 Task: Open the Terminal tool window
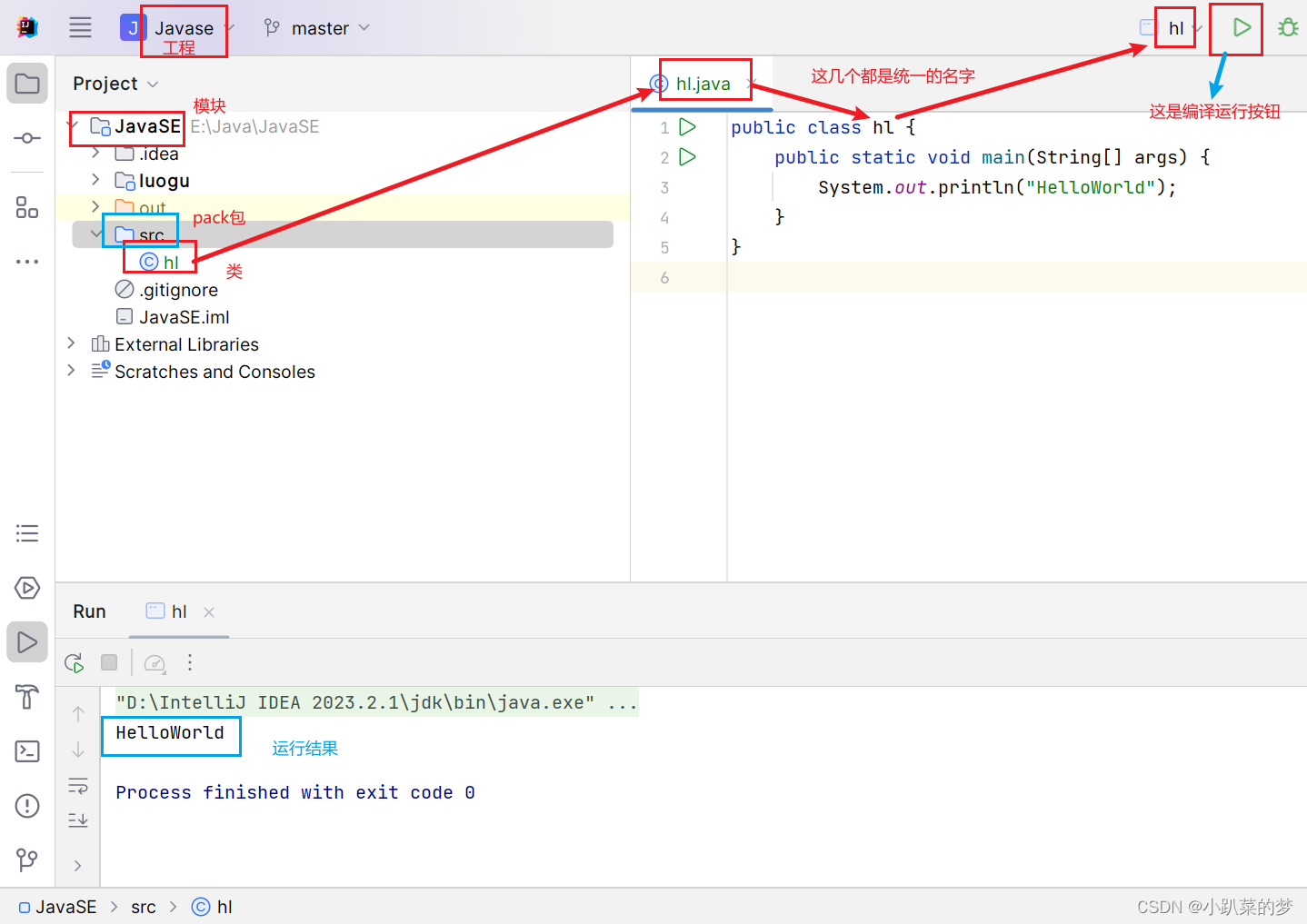pyautogui.click(x=27, y=751)
